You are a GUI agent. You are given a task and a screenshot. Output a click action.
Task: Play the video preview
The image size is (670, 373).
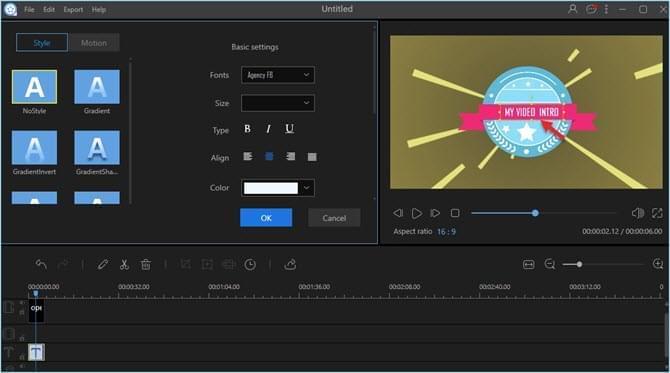(417, 213)
